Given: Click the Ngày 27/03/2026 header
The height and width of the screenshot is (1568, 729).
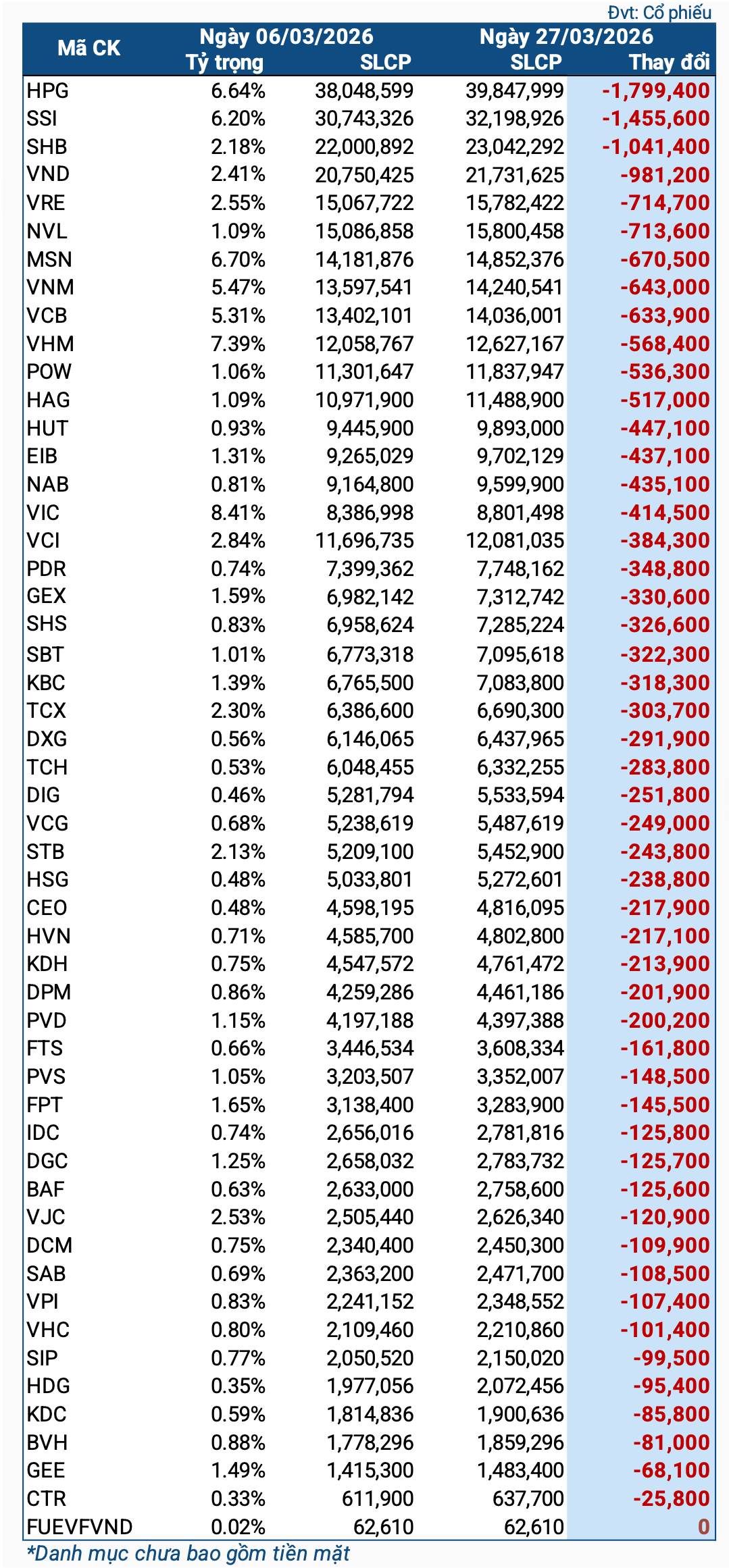Looking at the screenshot, I should pos(566,36).
